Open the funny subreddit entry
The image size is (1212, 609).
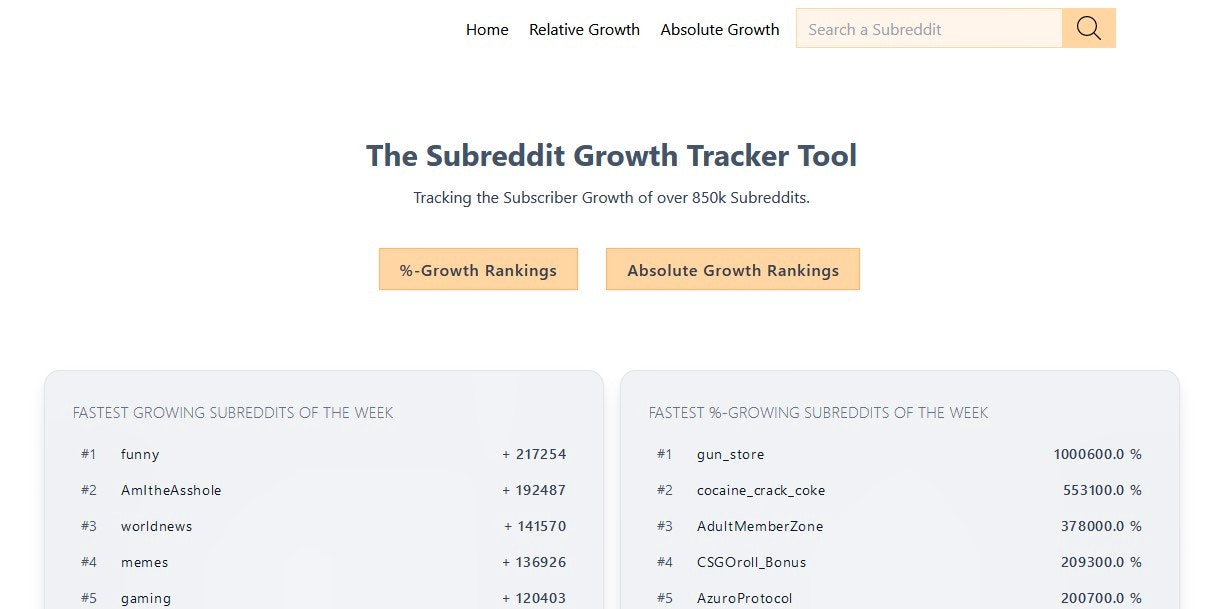coord(140,454)
